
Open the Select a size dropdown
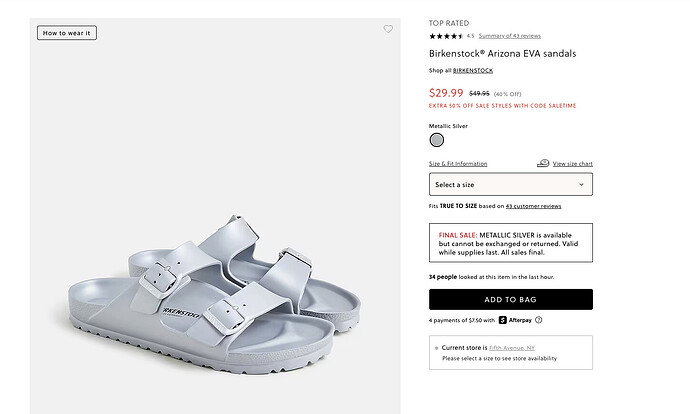tap(510, 184)
